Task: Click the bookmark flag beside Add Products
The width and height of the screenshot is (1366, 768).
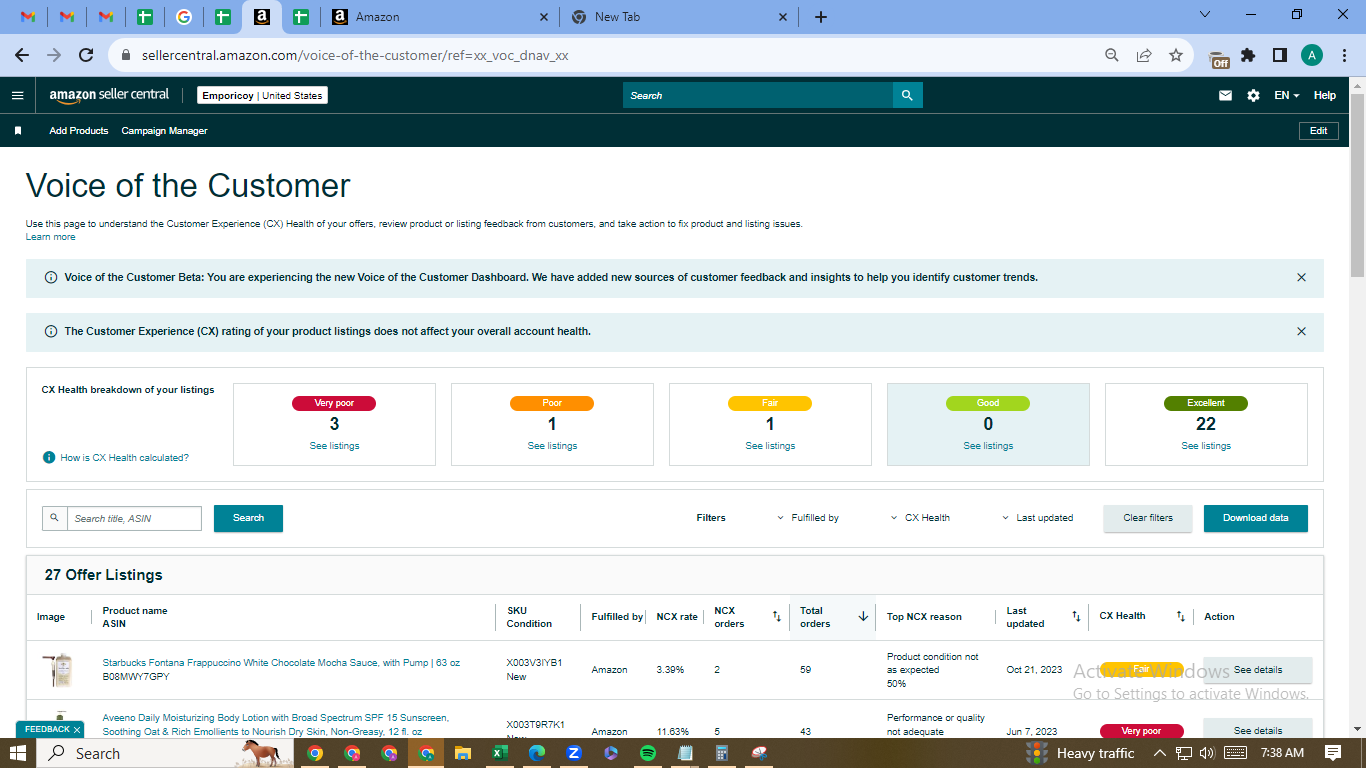Action: (x=18, y=131)
